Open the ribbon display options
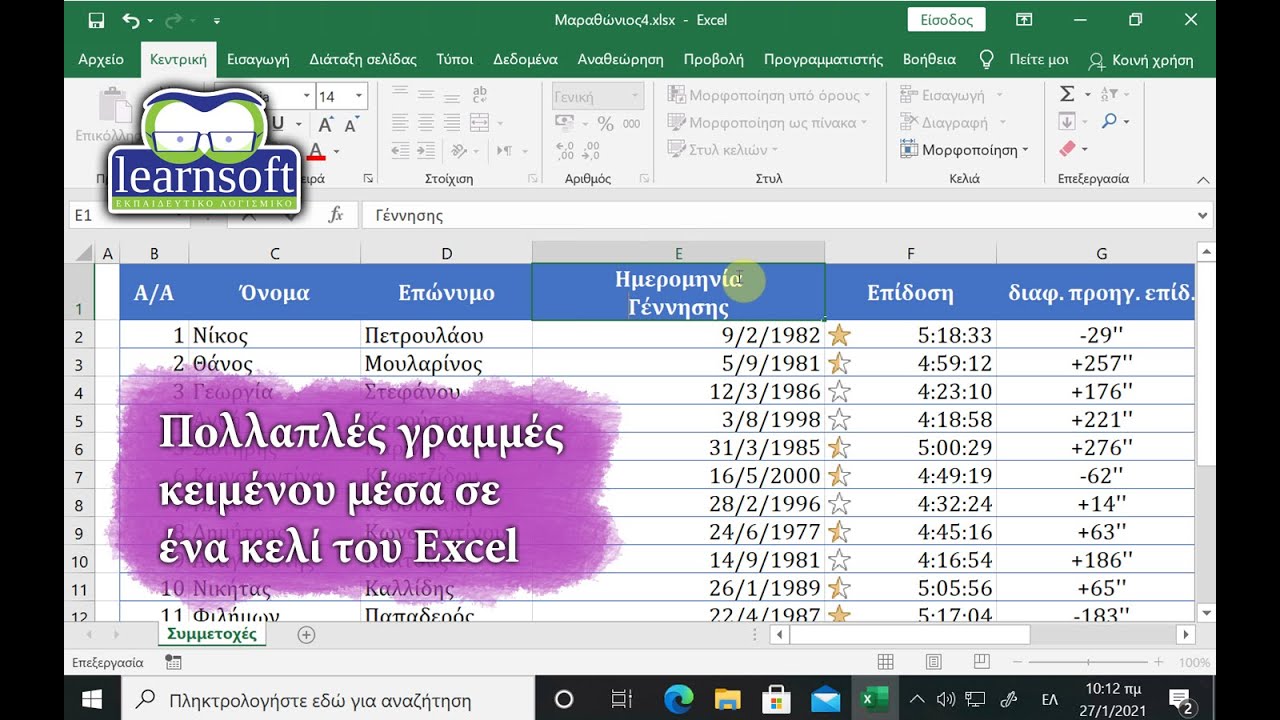The width and height of the screenshot is (1280, 720). point(1023,20)
